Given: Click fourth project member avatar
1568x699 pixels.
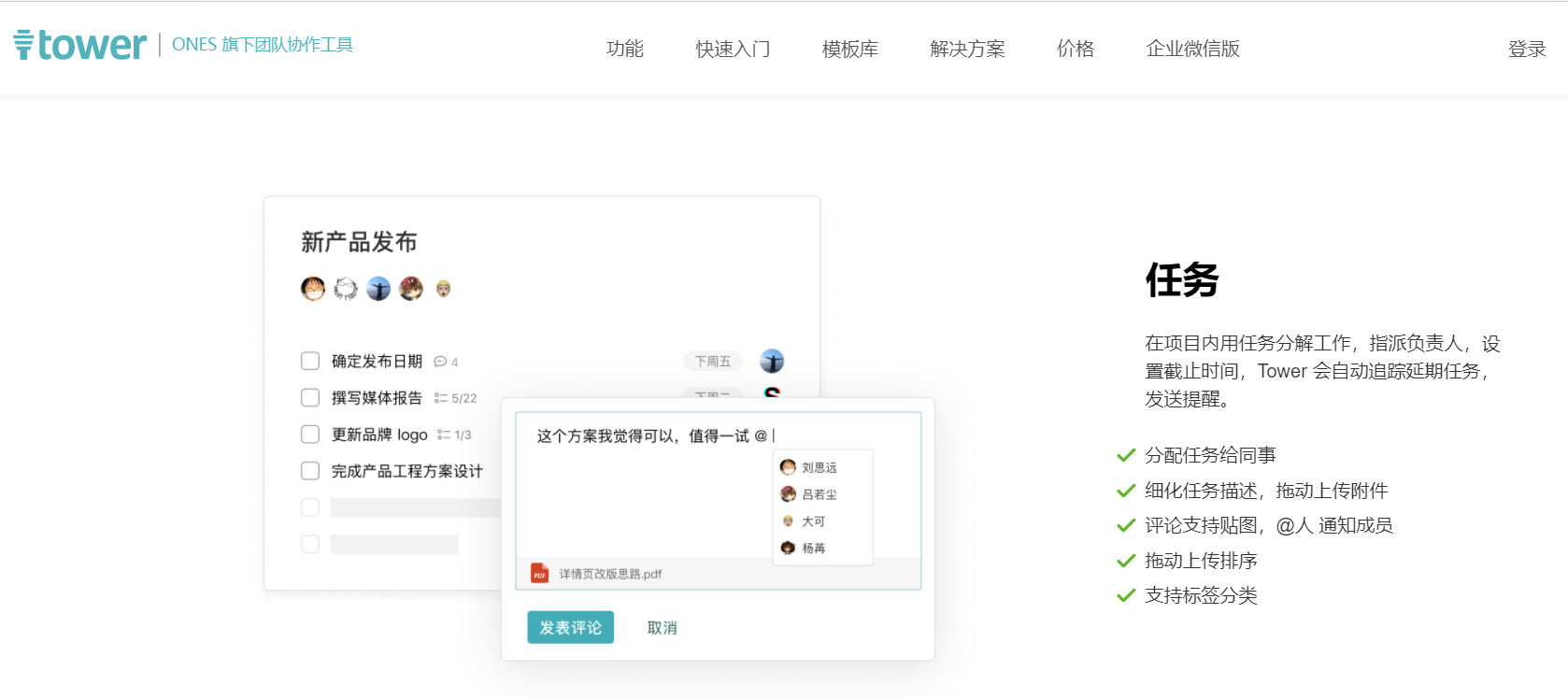Looking at the screenshot, I should tap(411, 289).
